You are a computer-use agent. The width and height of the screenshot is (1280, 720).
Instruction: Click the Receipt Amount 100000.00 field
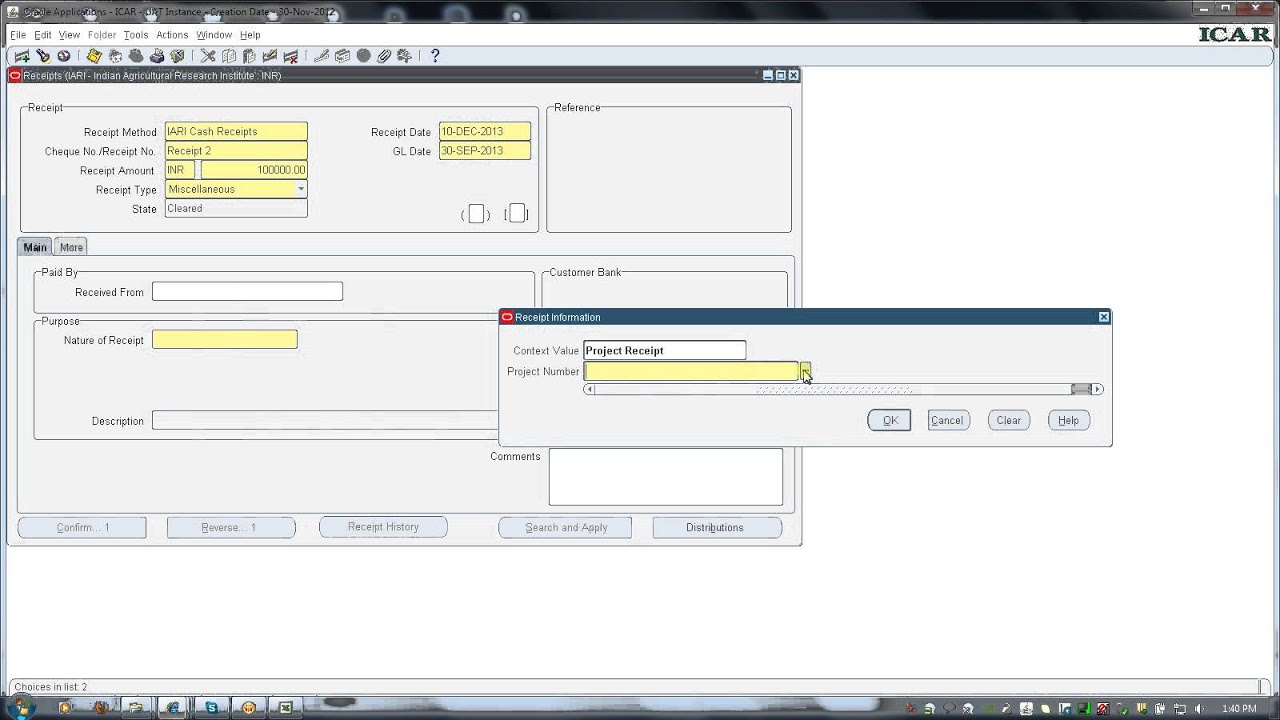254,170
